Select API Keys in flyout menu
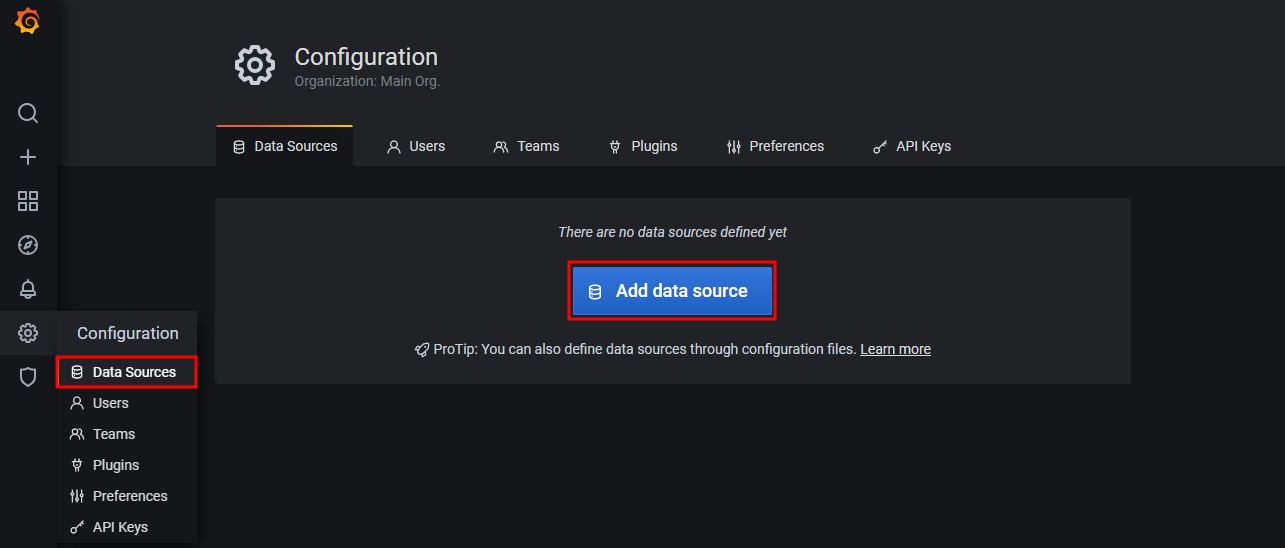 coord(126,527)
